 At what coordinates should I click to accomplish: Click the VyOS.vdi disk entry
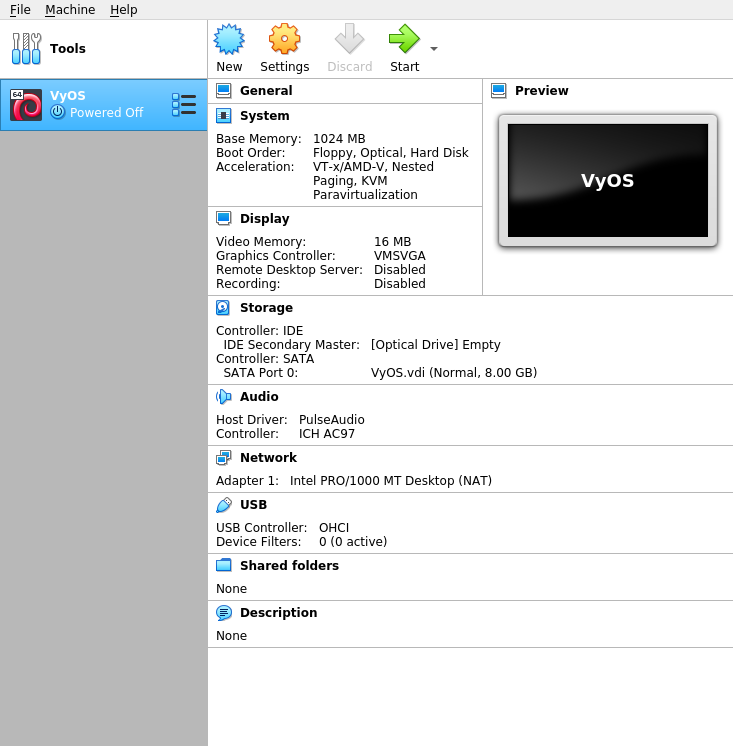pyautogui.click(x=454, y=373)
